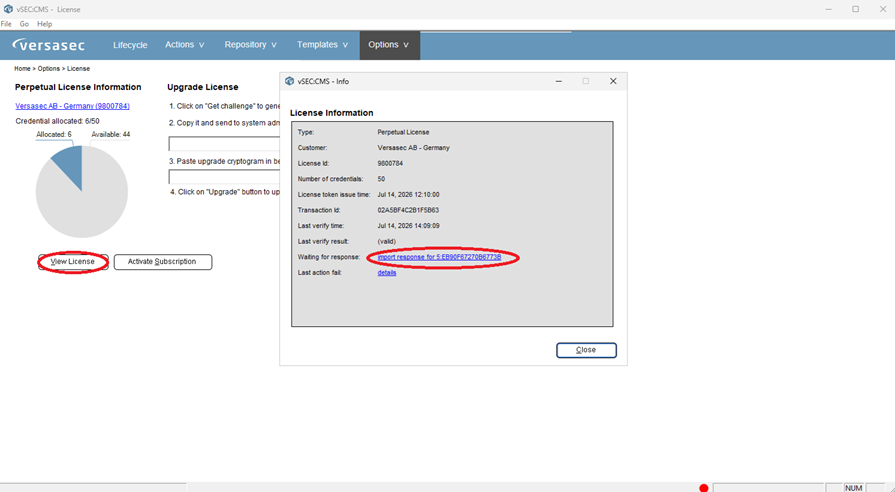895x492 pixels.
Task: Click the NUM indicator in status bar
Action: pyautogui.click(x=854, y=488)
